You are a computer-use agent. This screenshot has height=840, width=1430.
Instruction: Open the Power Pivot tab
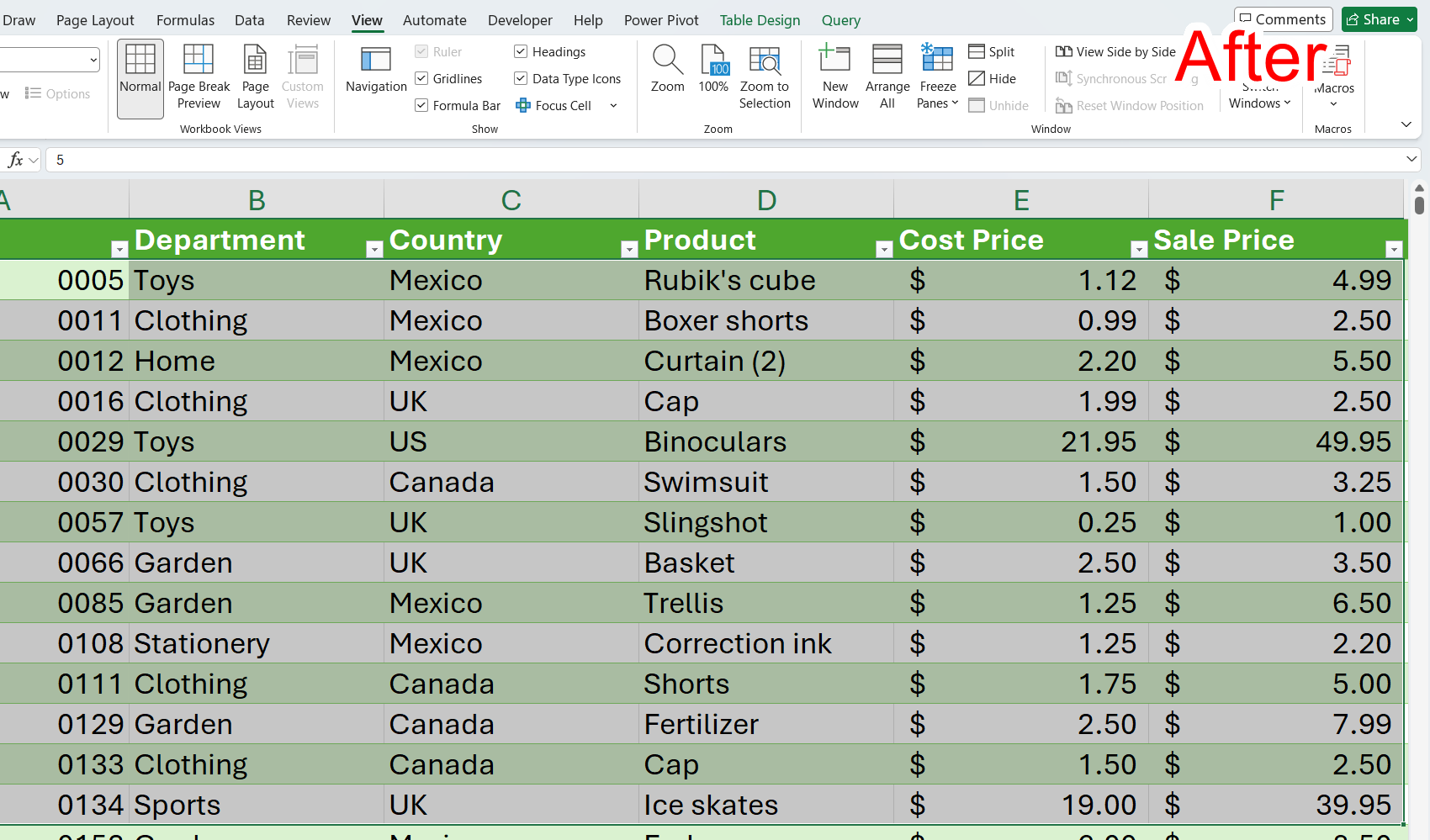point(661,20)
